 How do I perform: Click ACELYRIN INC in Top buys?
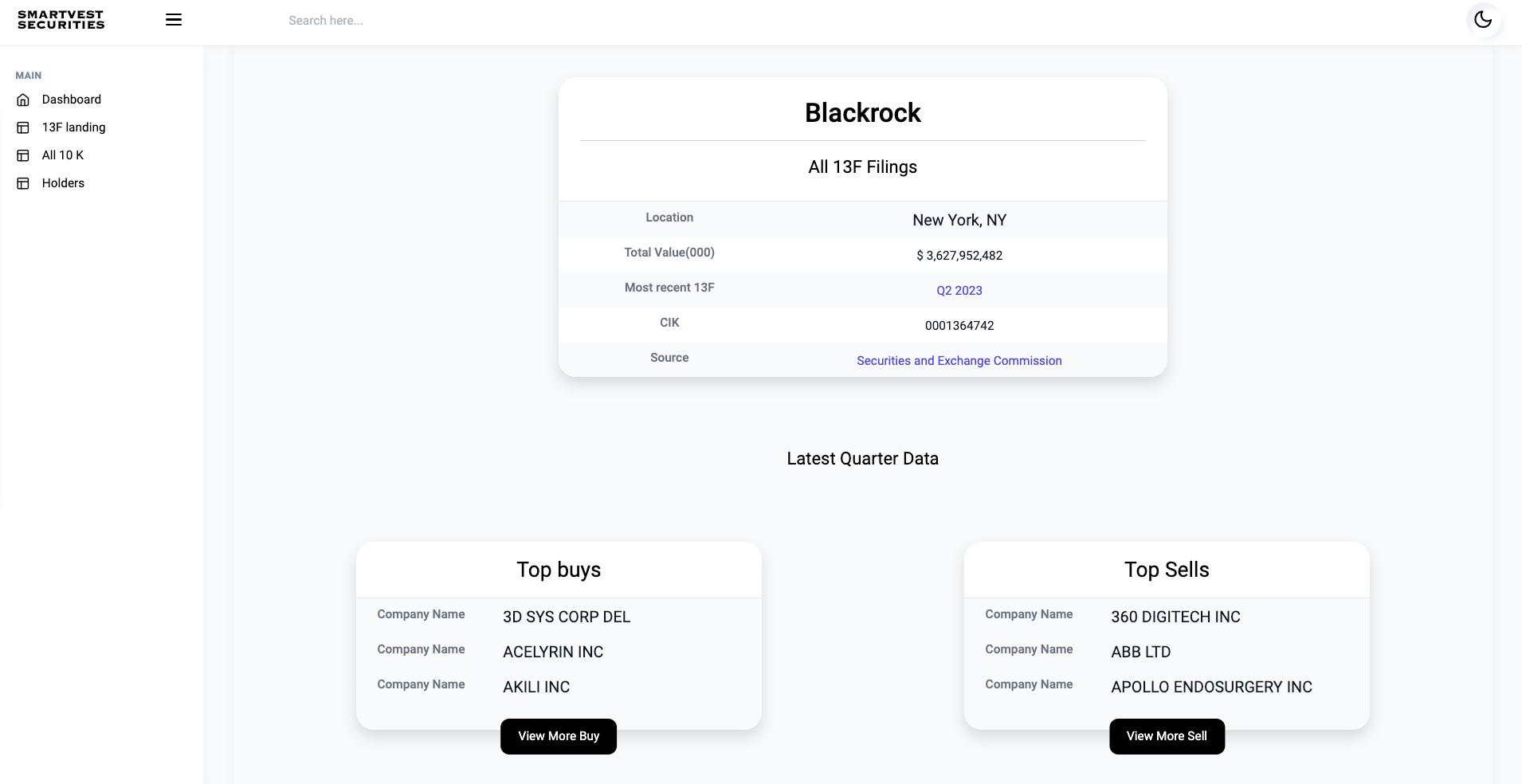553,653
